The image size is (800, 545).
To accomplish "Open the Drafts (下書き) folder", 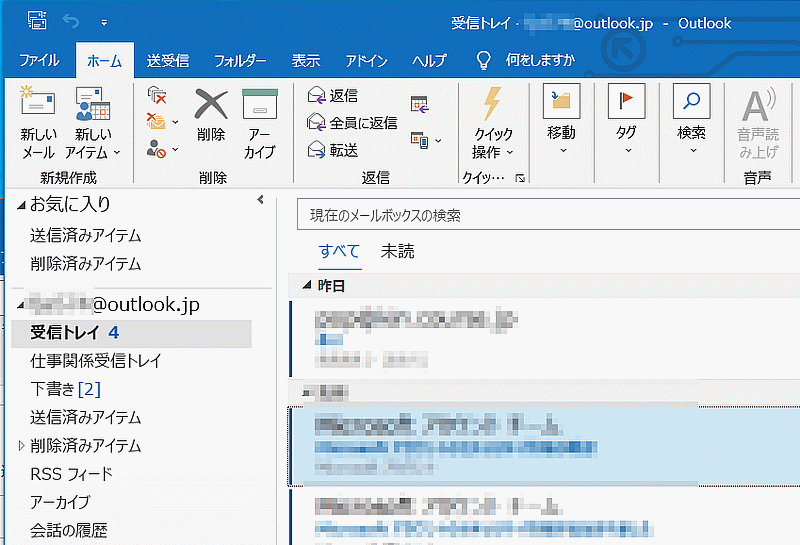I will [65, 389].
